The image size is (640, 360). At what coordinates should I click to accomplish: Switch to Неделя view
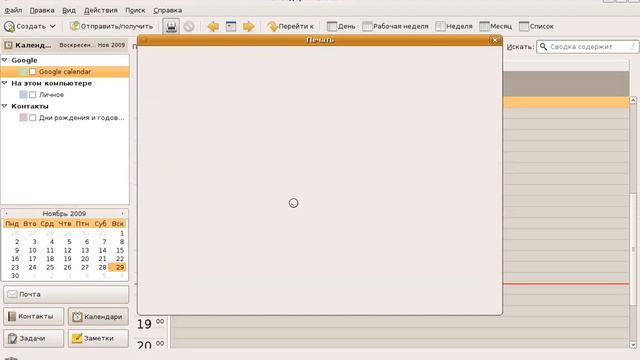click(x=454, y=26)
